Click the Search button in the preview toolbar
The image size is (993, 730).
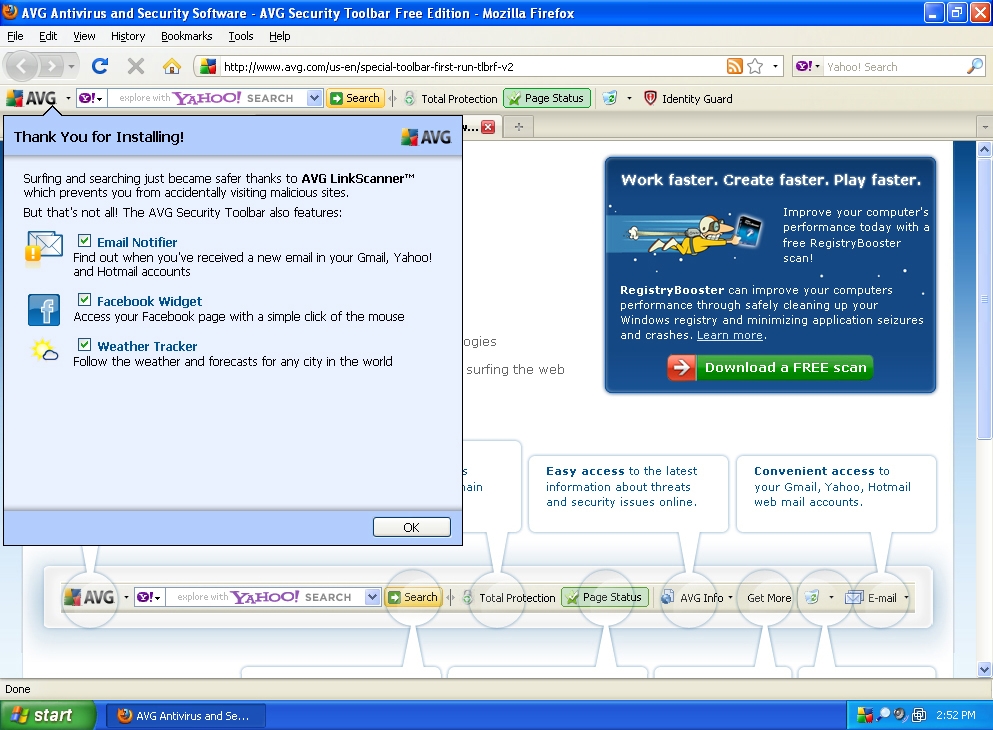[x=413, y=597]
